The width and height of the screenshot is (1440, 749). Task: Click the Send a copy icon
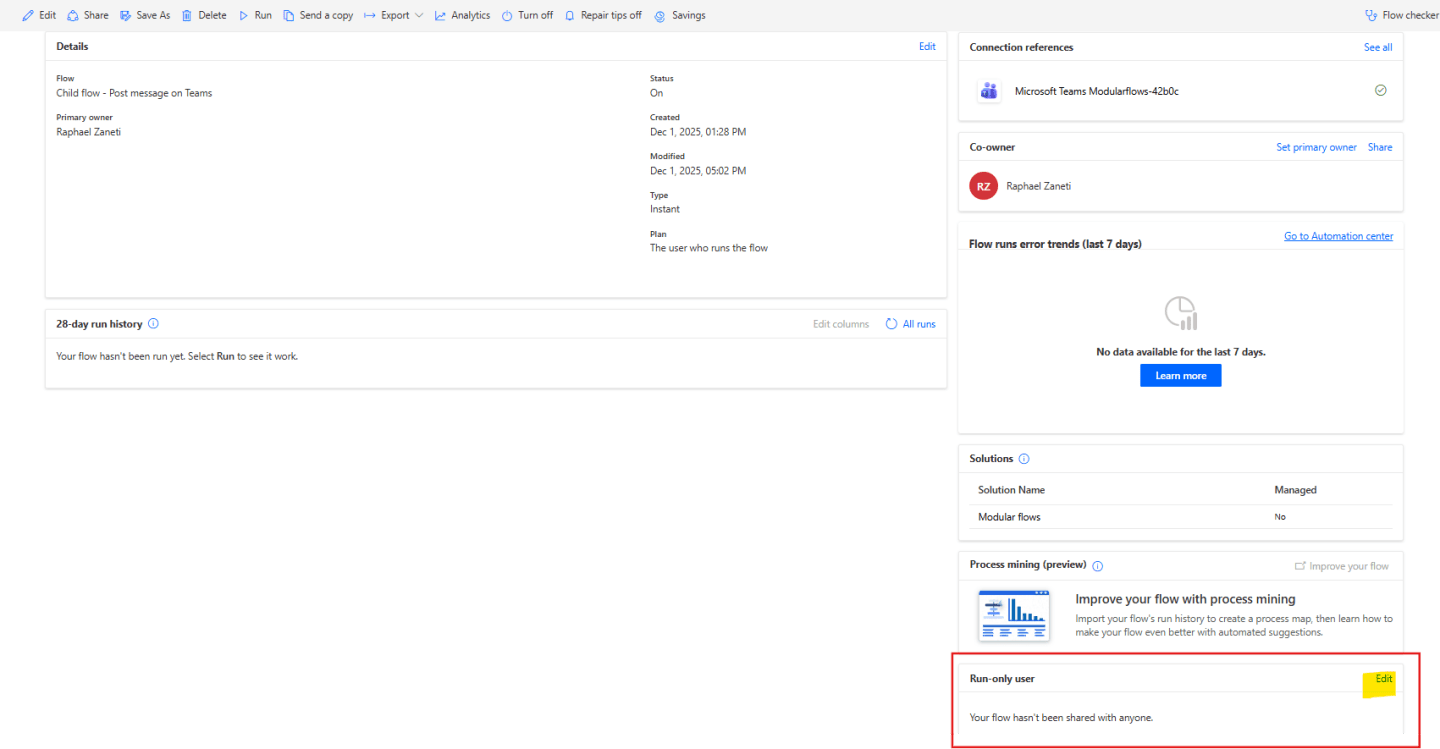289,15
